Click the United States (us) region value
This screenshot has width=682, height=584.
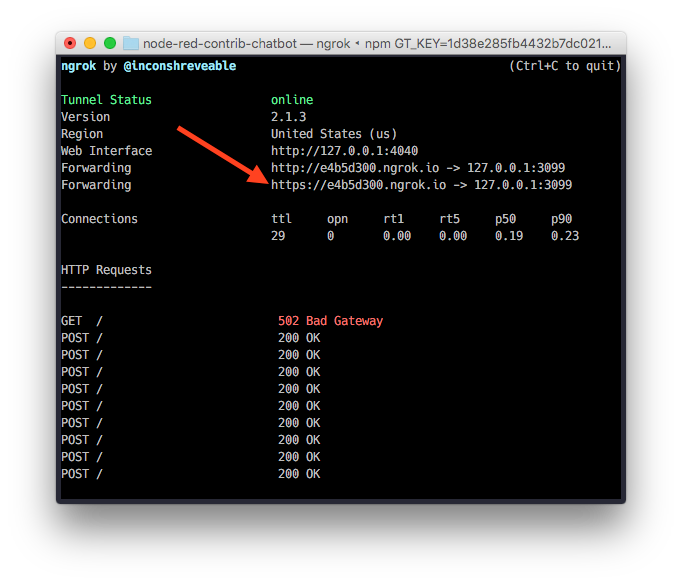tap(334, 134)
